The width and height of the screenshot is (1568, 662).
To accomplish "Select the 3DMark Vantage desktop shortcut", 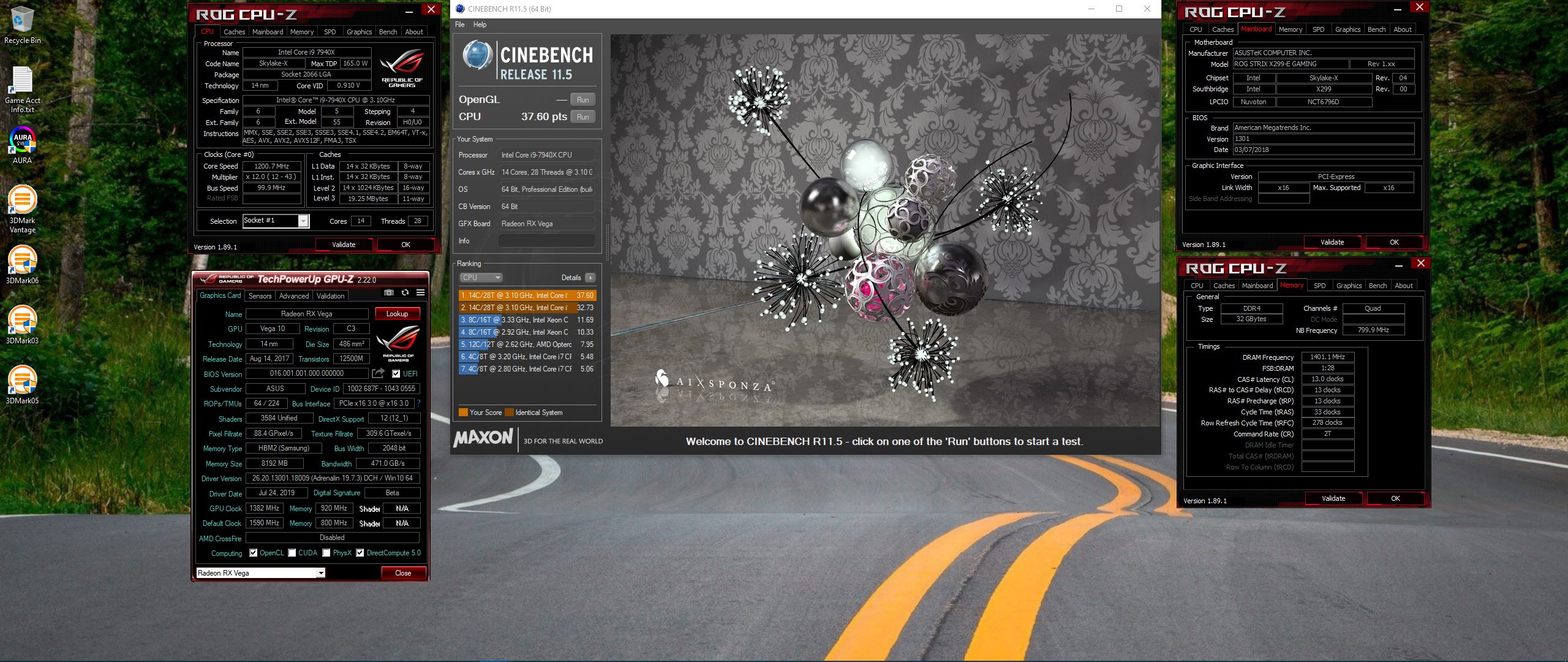I will tap(22, 209).
